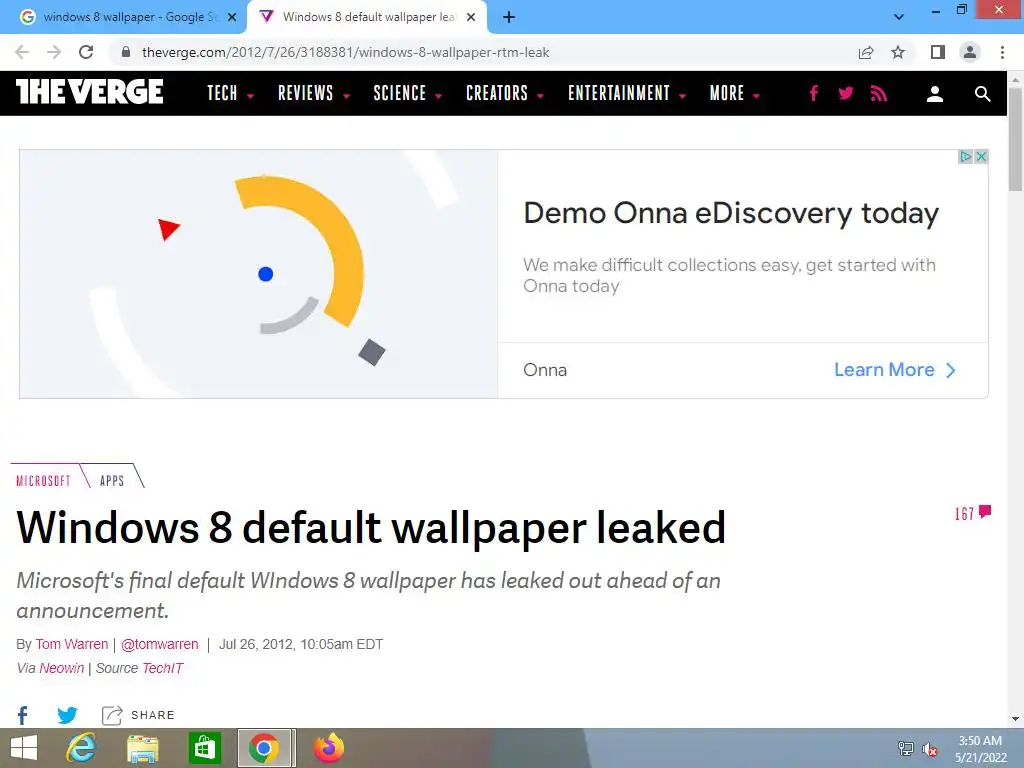Launch Internet Explorer from the taskbar
This screenshot has width=1024, height=768.
coord(81,748)
